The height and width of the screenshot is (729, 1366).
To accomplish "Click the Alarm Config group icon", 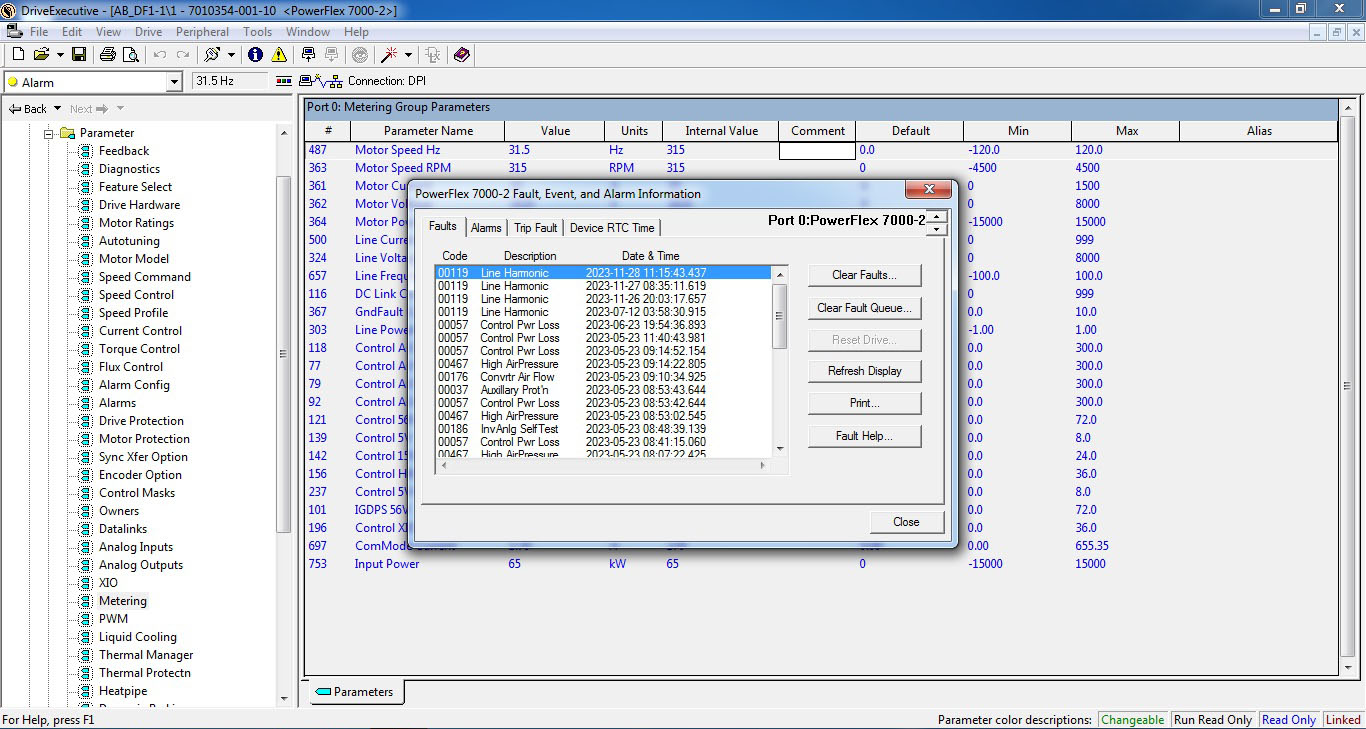I will click(86, 385).
